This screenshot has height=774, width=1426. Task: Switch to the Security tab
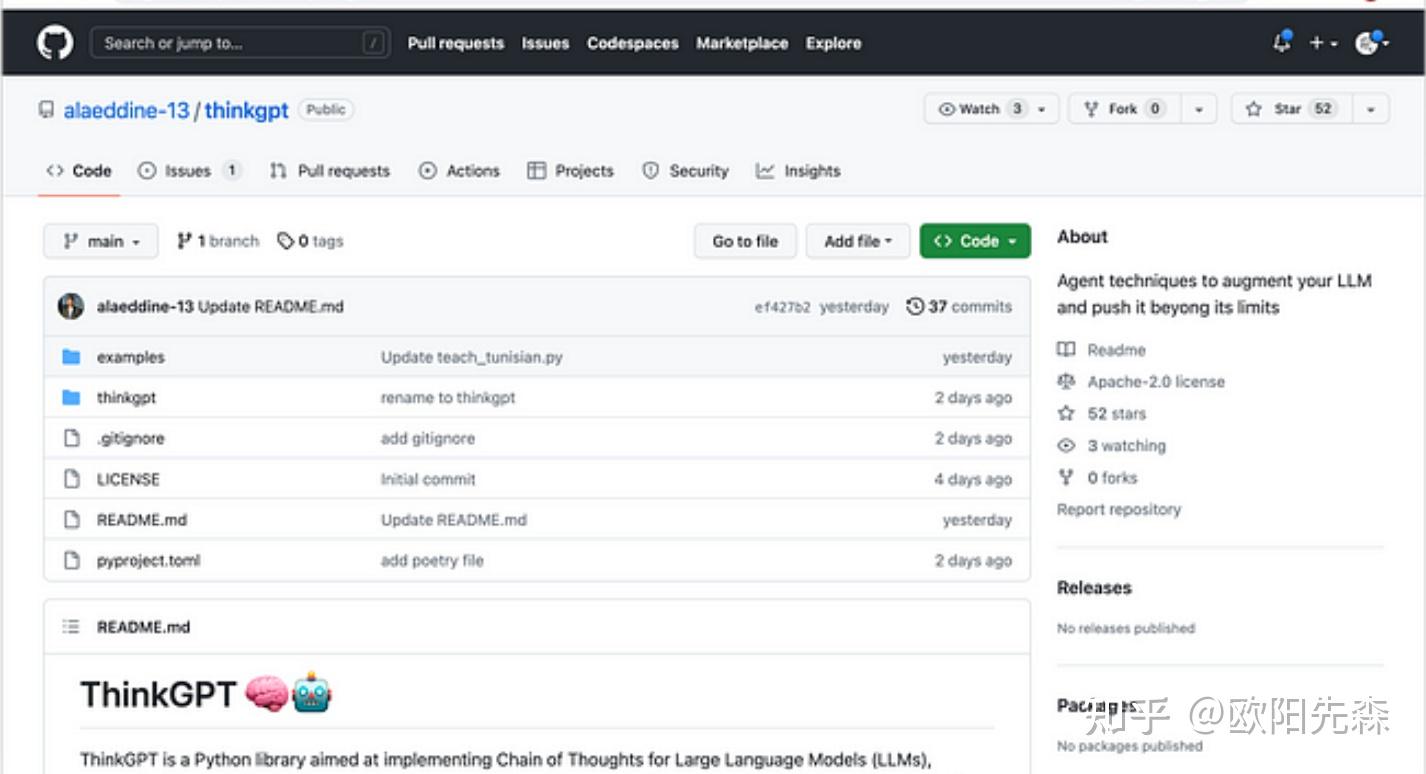(685, 171)
